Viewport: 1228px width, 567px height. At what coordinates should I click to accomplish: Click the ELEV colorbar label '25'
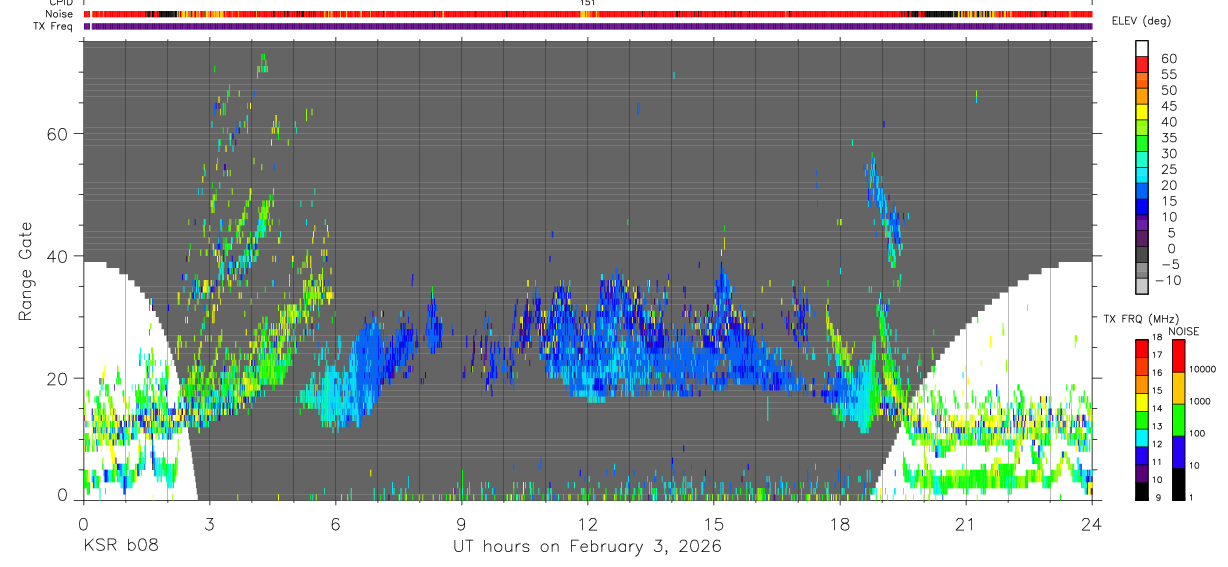point(1168,169)
